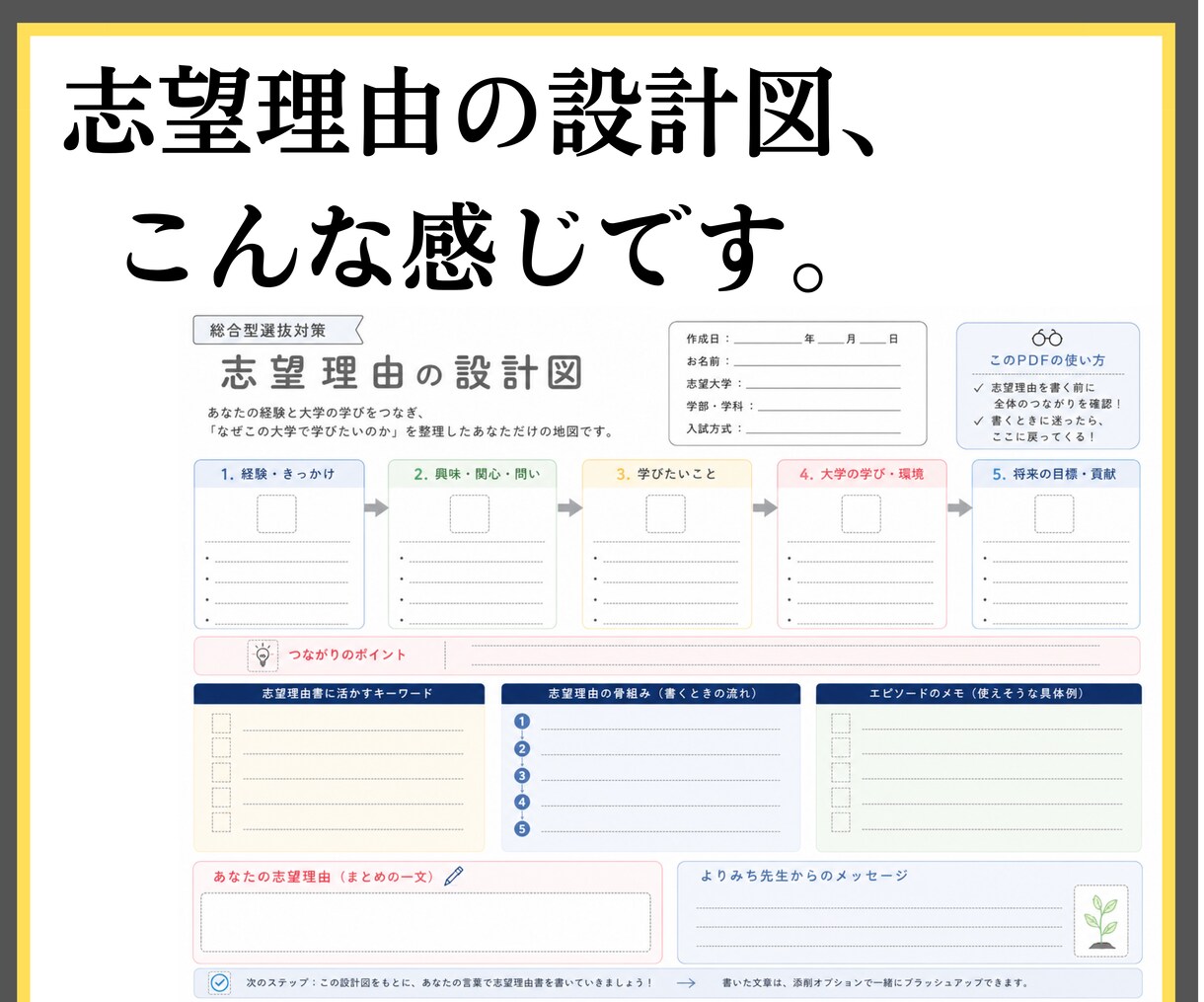Click numbered circle 4 in 志望理由の骨組み

tap(522, 803)
